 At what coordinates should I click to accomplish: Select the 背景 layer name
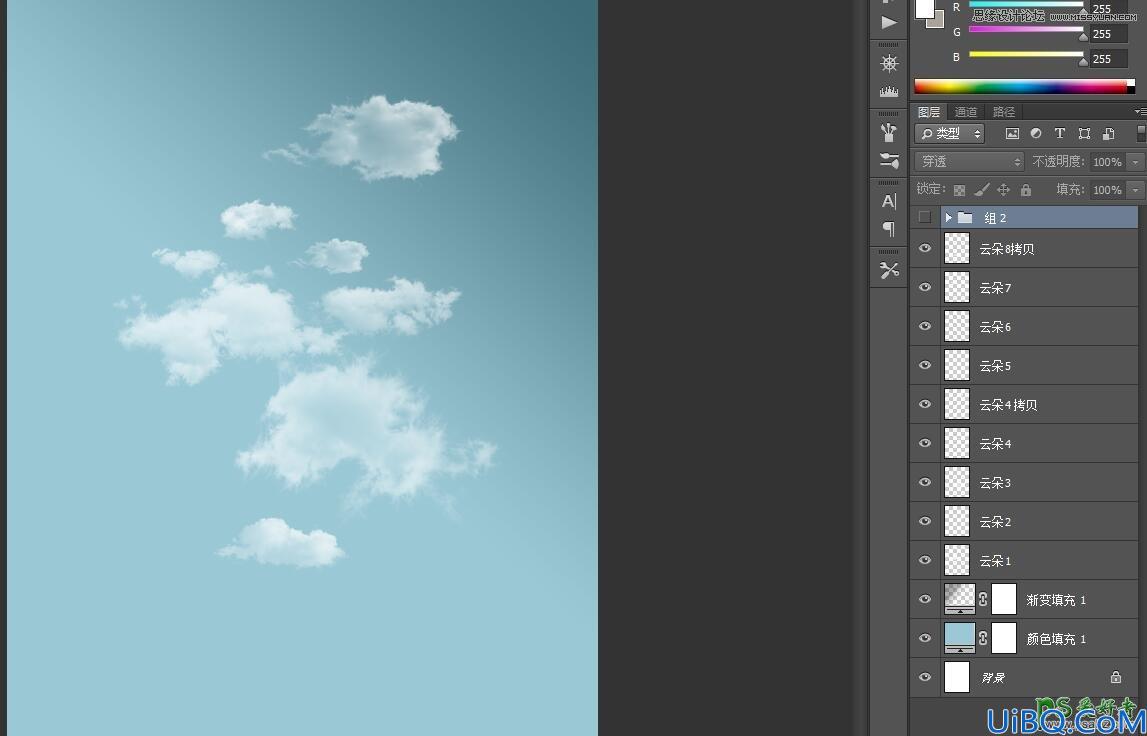[993, 677]
